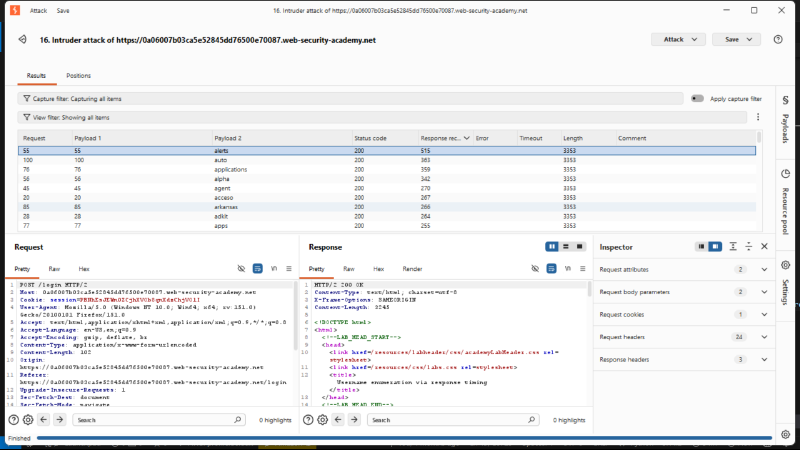Open the Payloads side panel
Viewport: 800px width, 450px height.
point(785,119)
